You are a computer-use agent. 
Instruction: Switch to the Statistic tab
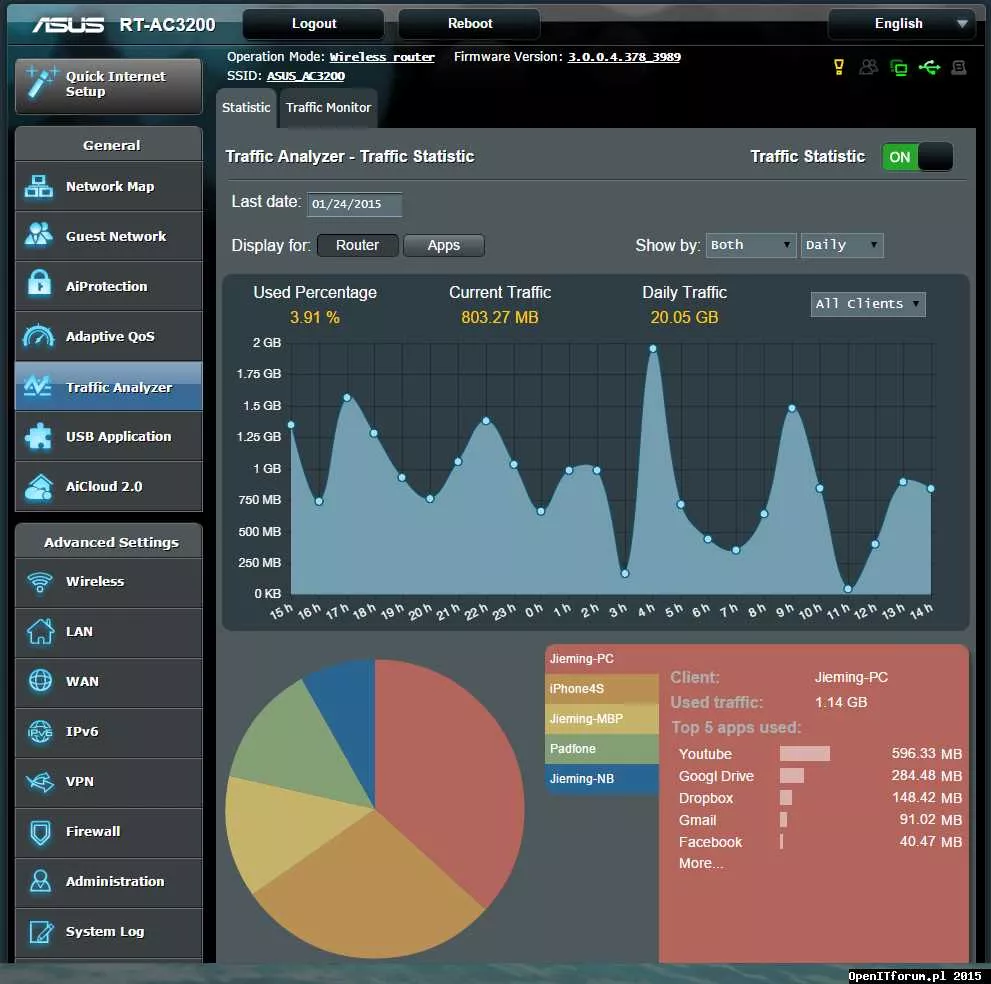tap(246, 108)
